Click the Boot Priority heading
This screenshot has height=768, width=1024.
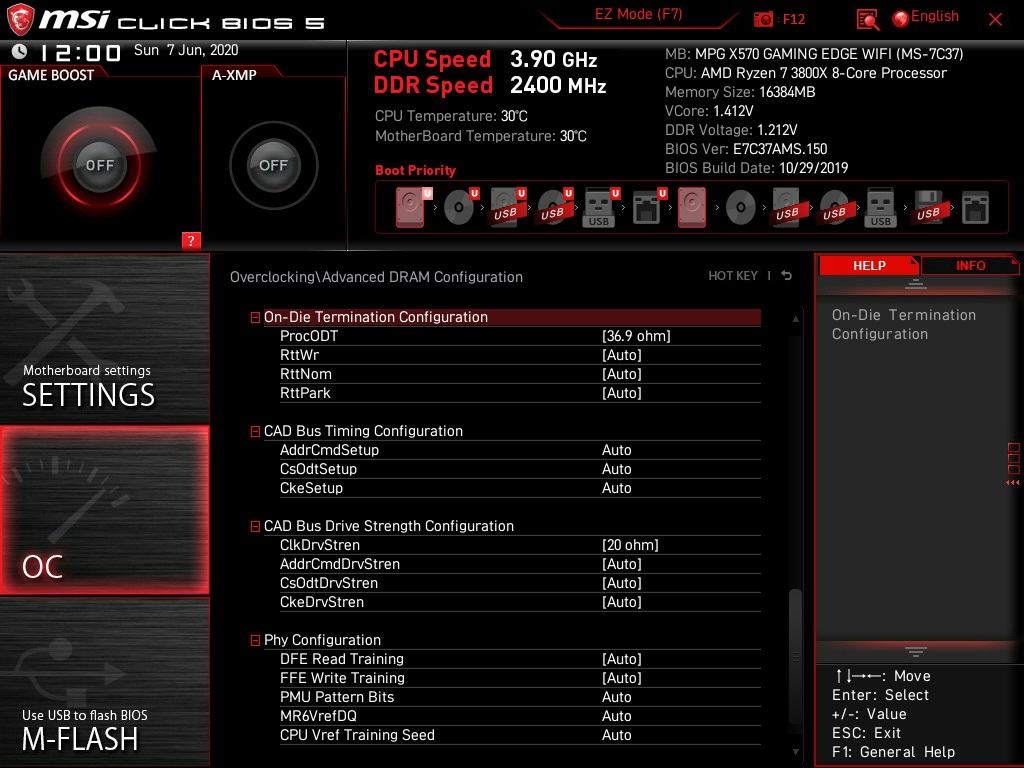[x=415, y=170]
